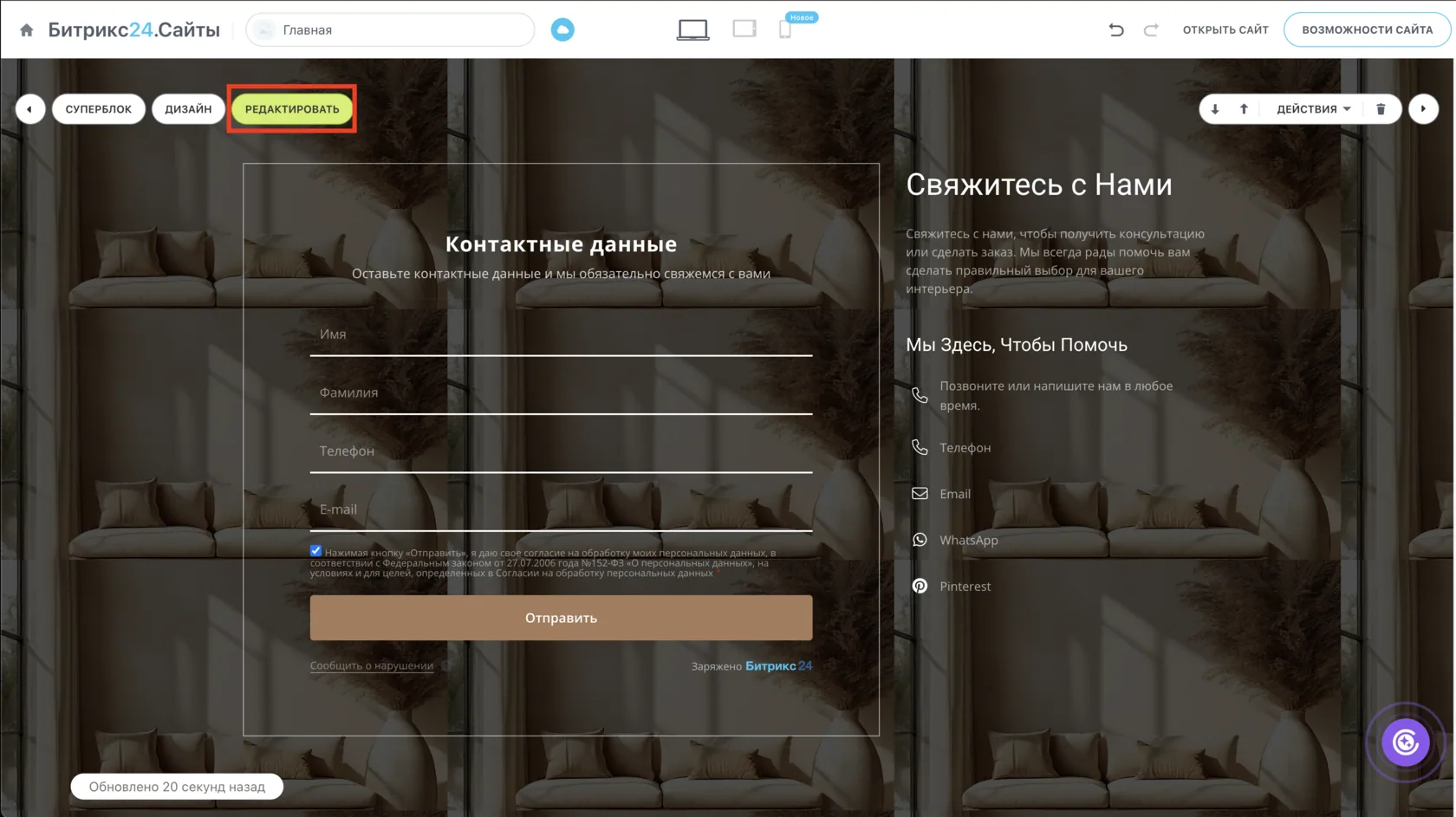Submit form with Отправить button

click(561, 618)
